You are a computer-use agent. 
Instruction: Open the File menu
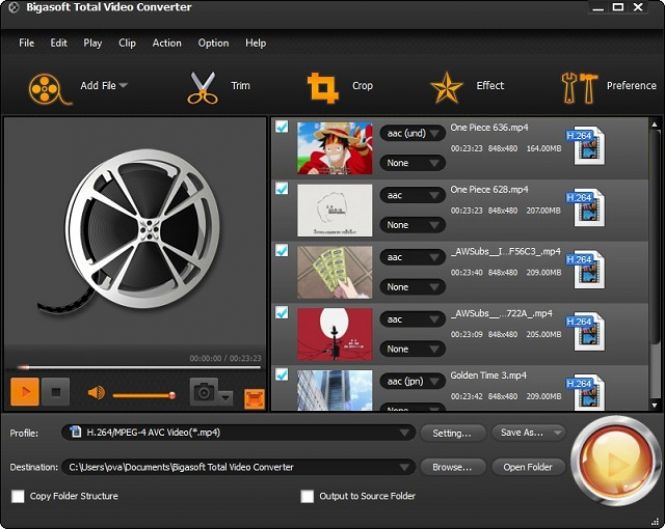[26, 43]
